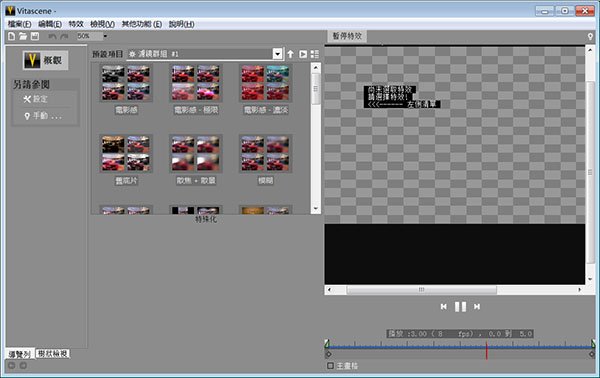
Task: Expand the 濾鏡群組 #1 preset dropdown
Action: [278, 54]
